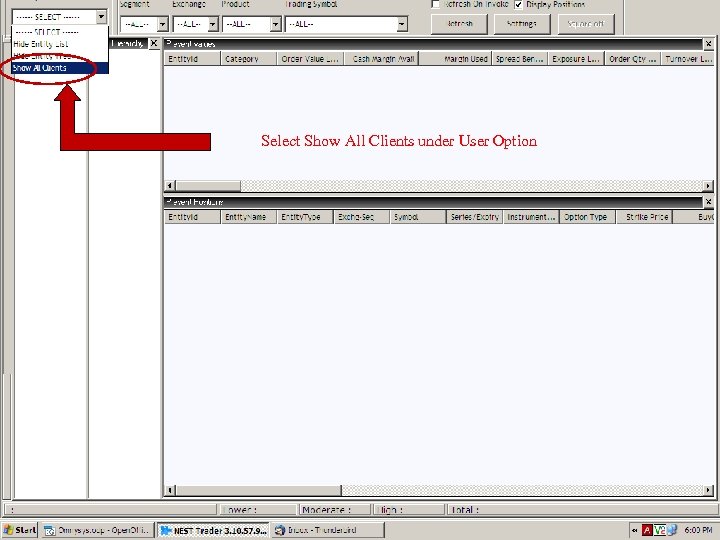Close the Prevent Values panel
Viewport: 720px width, 540px height.
(x=709, y=44)
